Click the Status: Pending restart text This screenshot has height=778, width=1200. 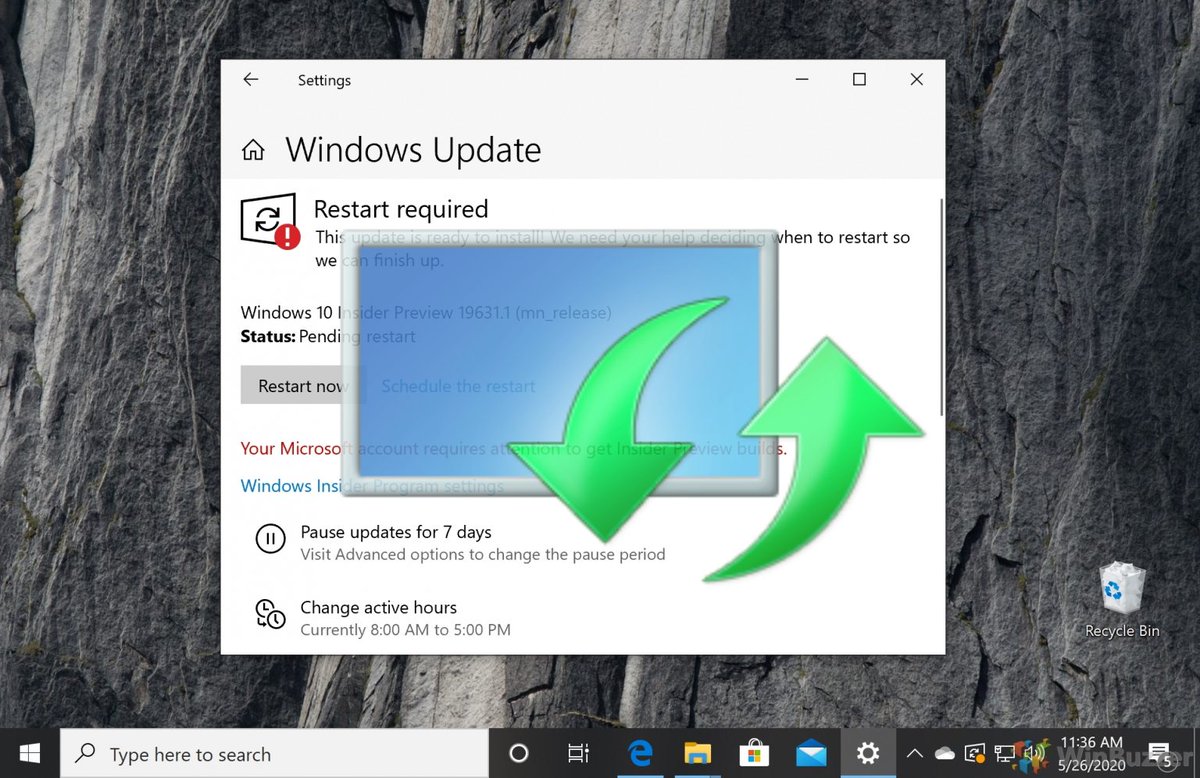328,337
